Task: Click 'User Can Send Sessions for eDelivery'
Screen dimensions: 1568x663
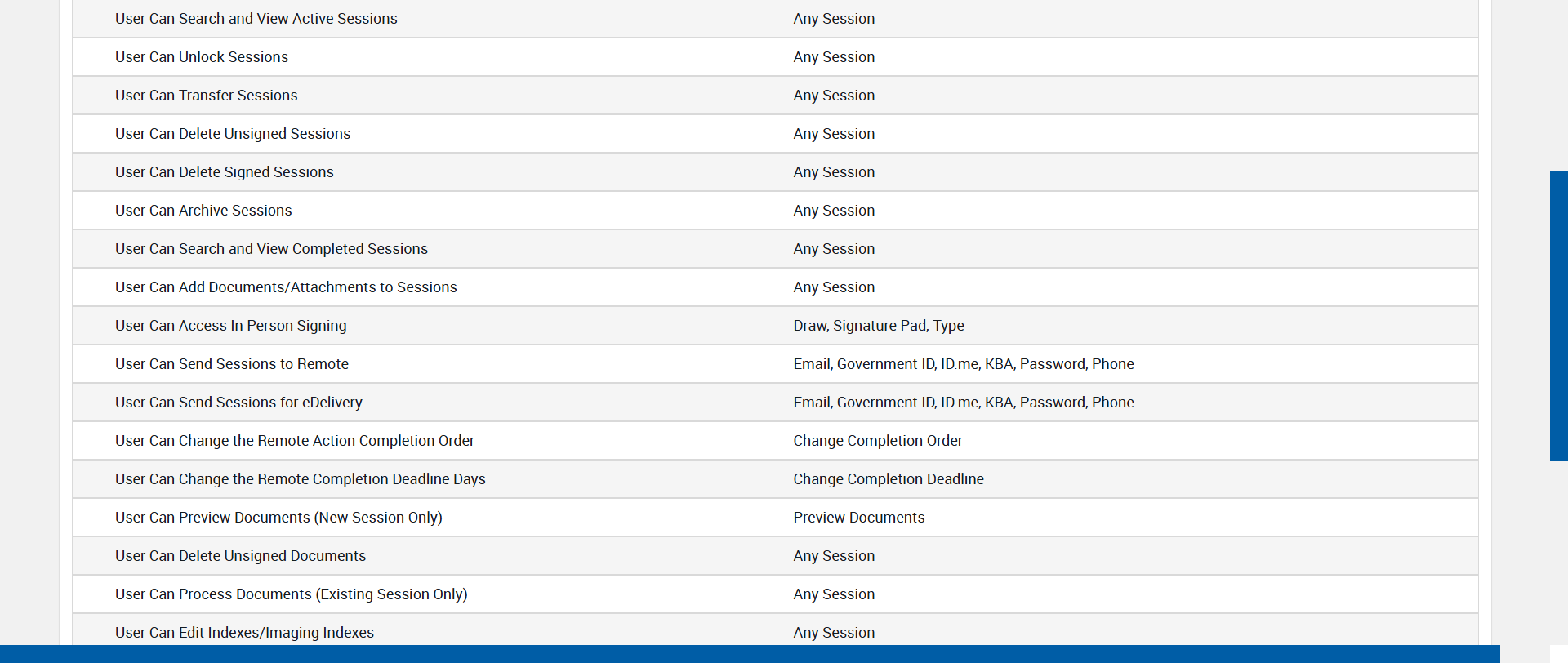Action: tap(238, 403)
